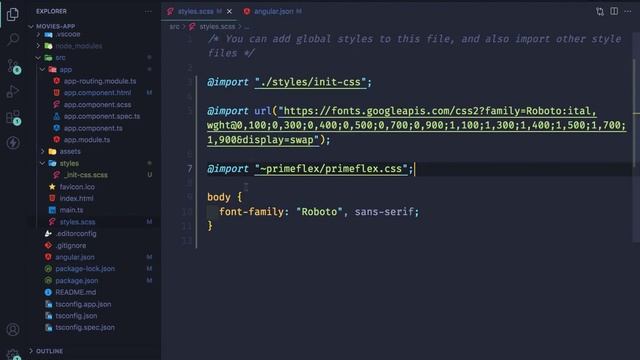Open tsconfig.app.json file

click(x=83, y=304)
